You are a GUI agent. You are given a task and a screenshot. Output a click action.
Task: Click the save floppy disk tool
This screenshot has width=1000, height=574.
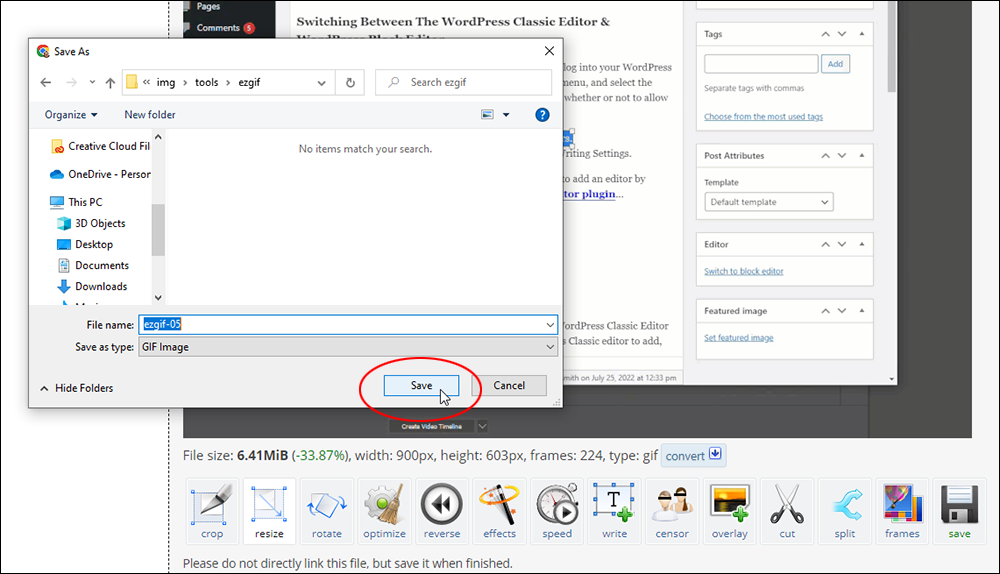(959, 511)
